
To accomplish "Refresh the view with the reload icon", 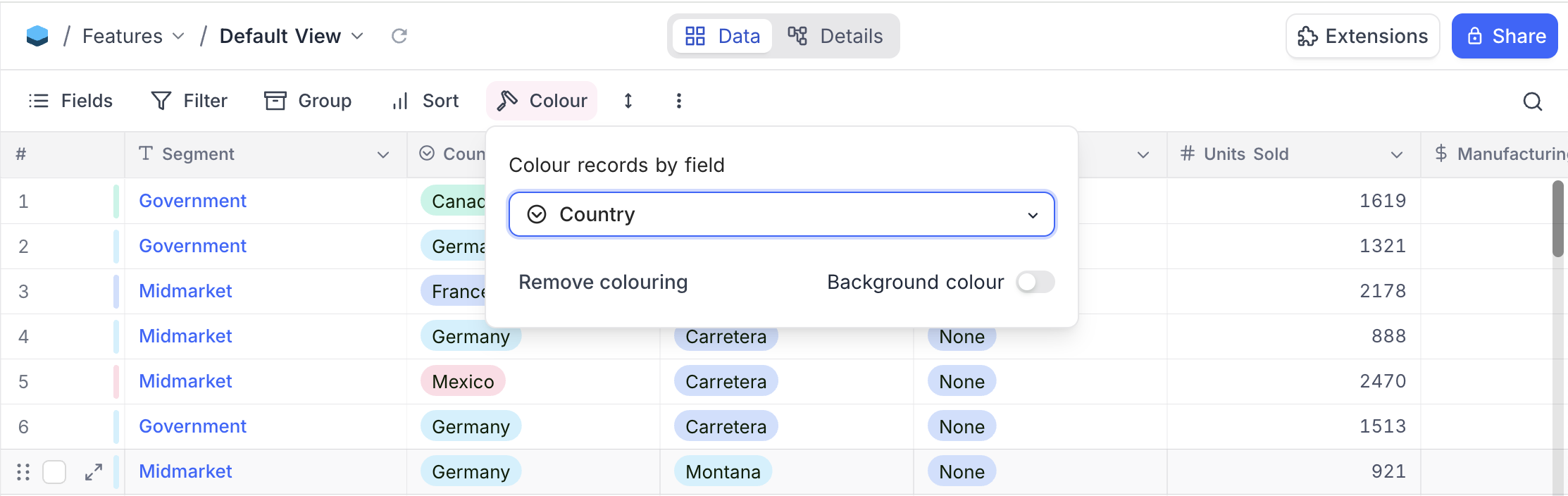I will 399,36.
